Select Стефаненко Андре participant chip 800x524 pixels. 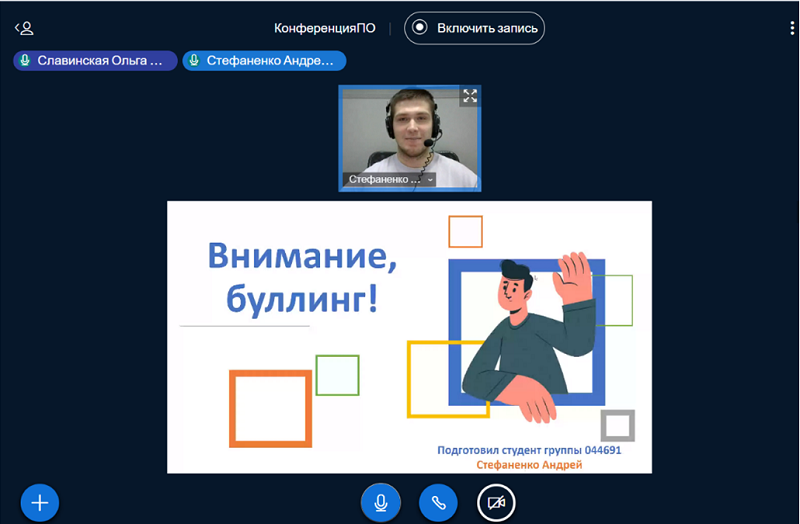tap(264, 61)
